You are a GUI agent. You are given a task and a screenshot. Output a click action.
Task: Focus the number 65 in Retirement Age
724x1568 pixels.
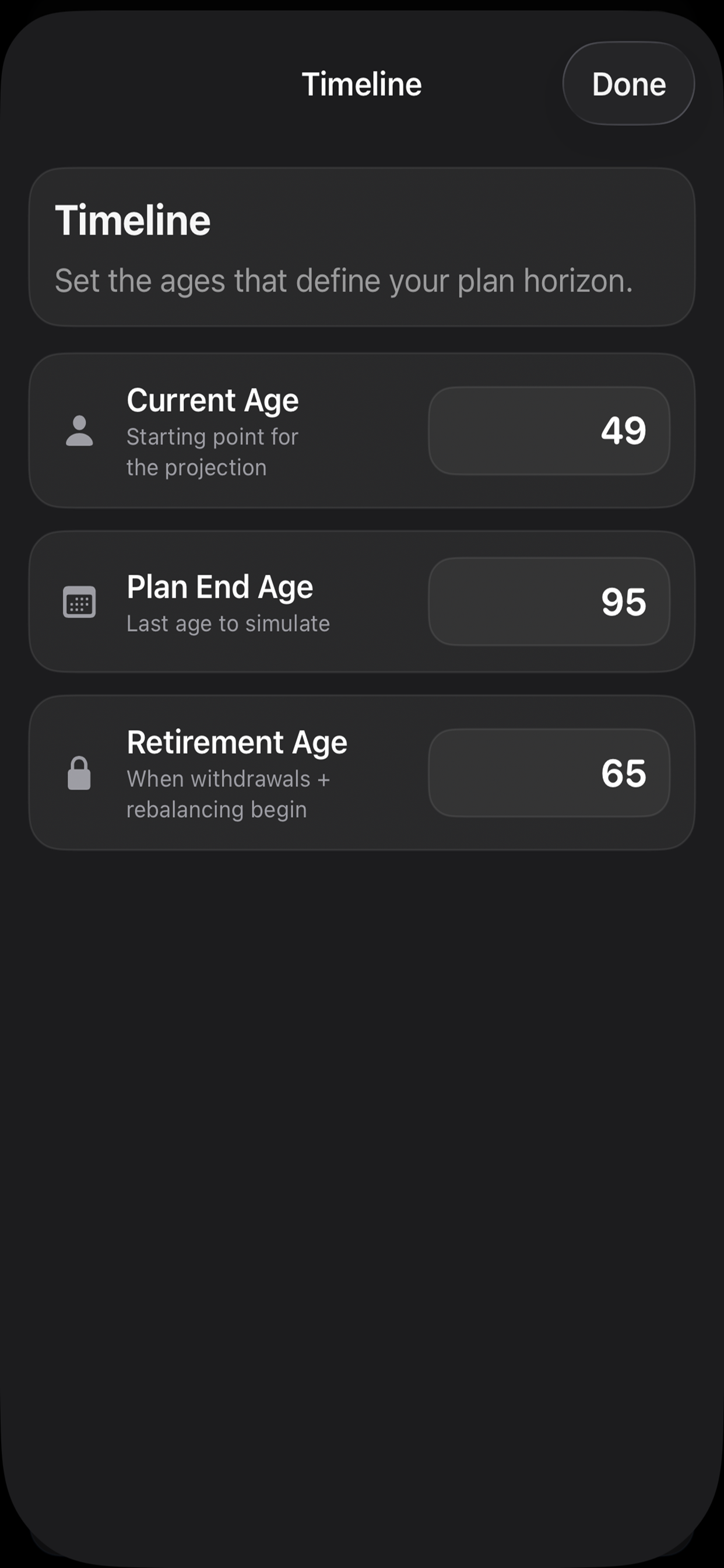coord(624,773)
